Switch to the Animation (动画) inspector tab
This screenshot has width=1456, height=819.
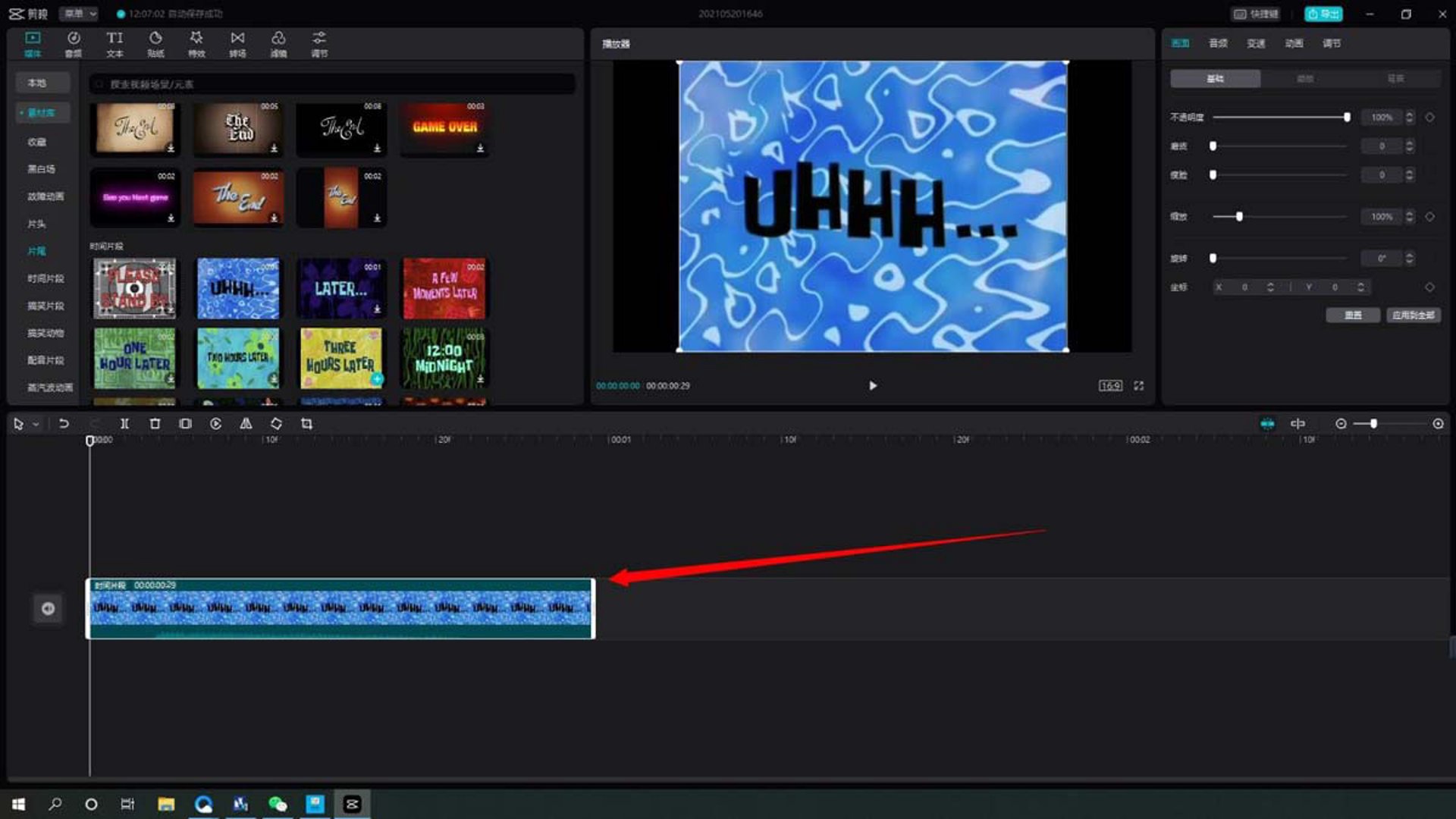[x=1294, y=43]
